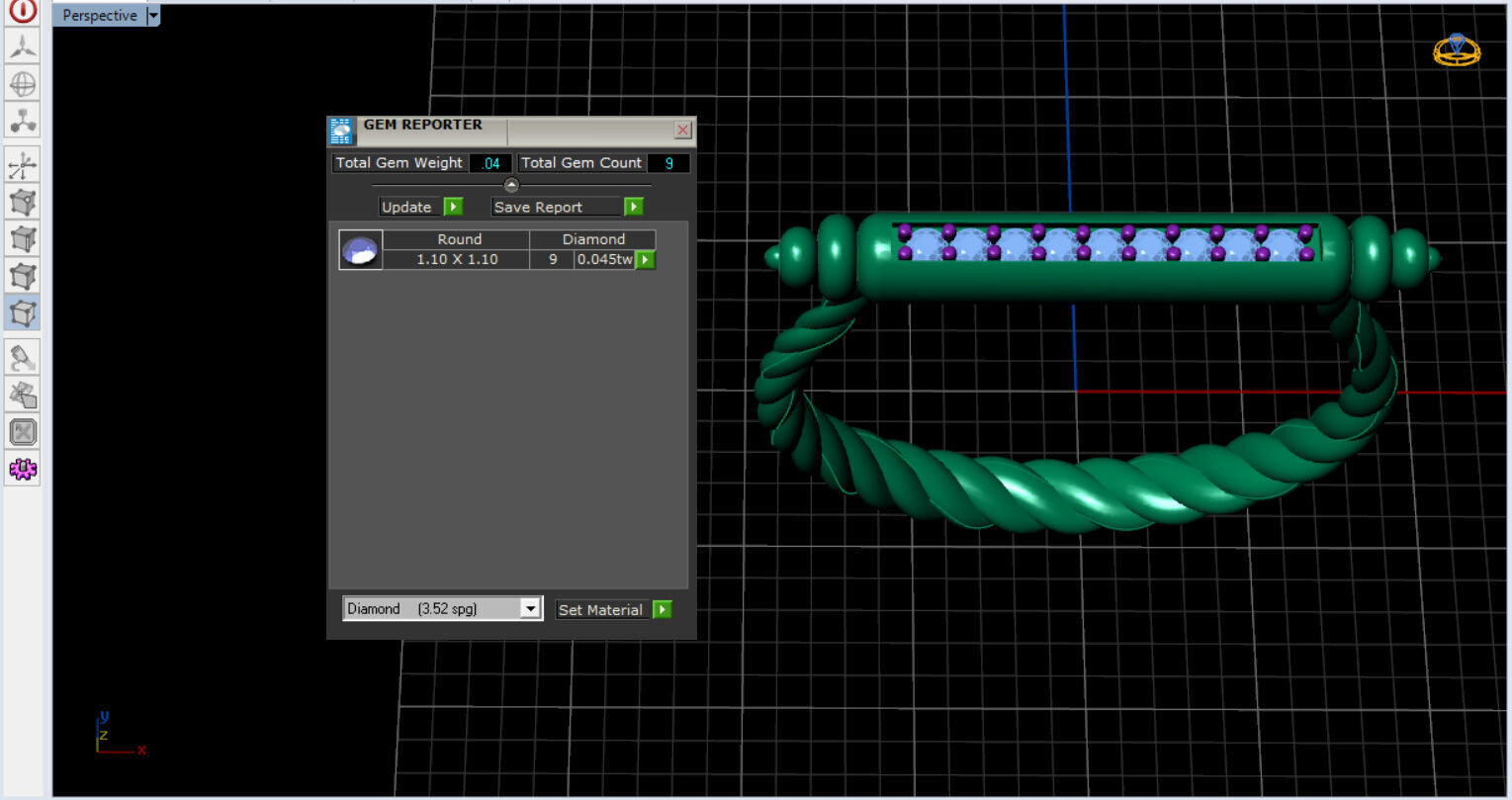
Task: Click the three-node molecule icon in sidebar
Action: click(x=23, y=121)
